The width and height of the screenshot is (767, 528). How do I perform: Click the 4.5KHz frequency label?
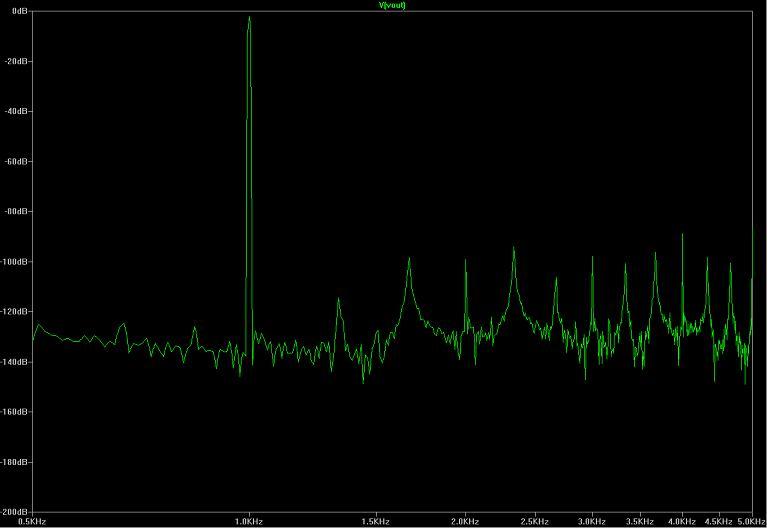pyautogui.click(x=718, y=522)
